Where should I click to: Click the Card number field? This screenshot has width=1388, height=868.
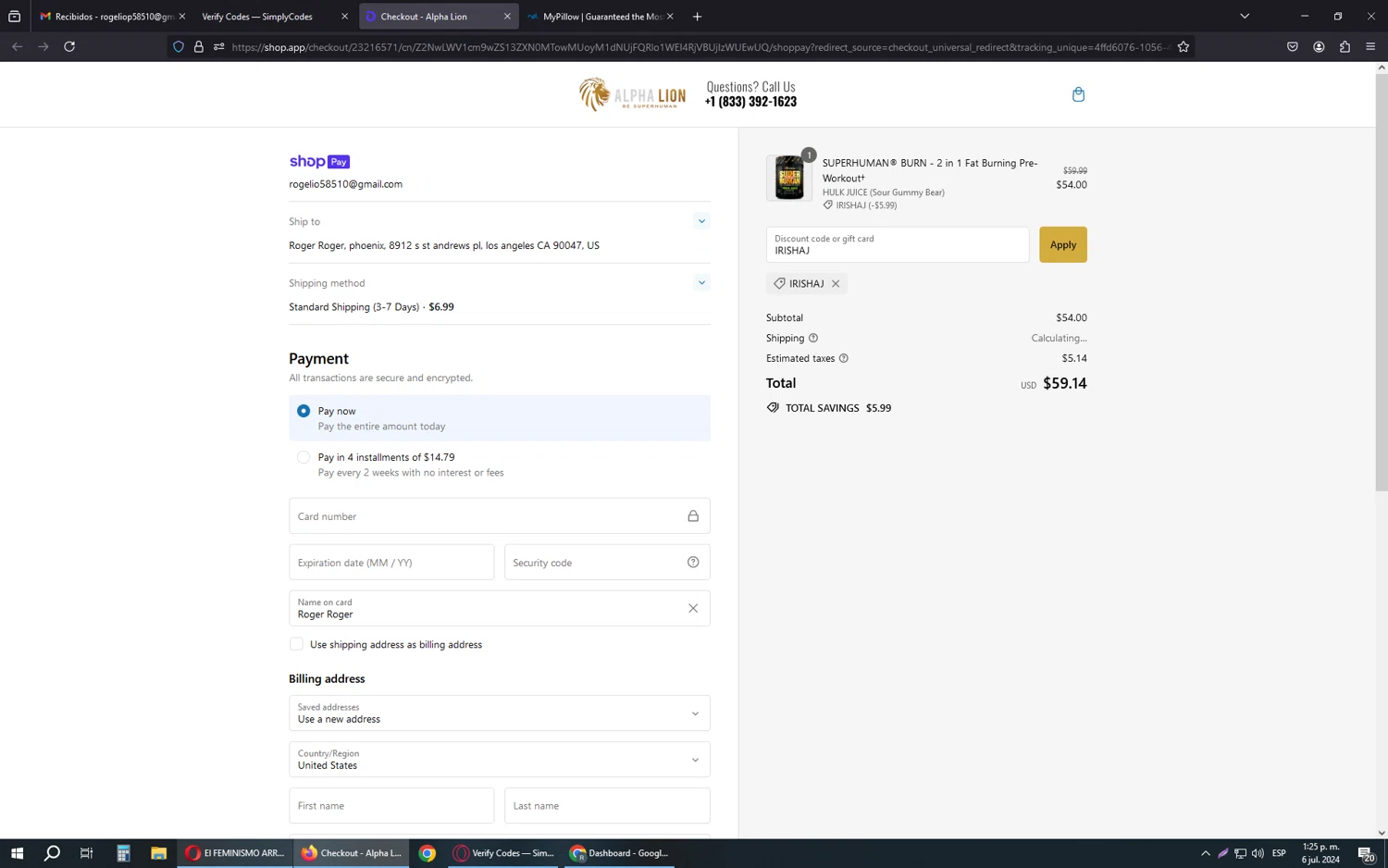coord(500,516)
